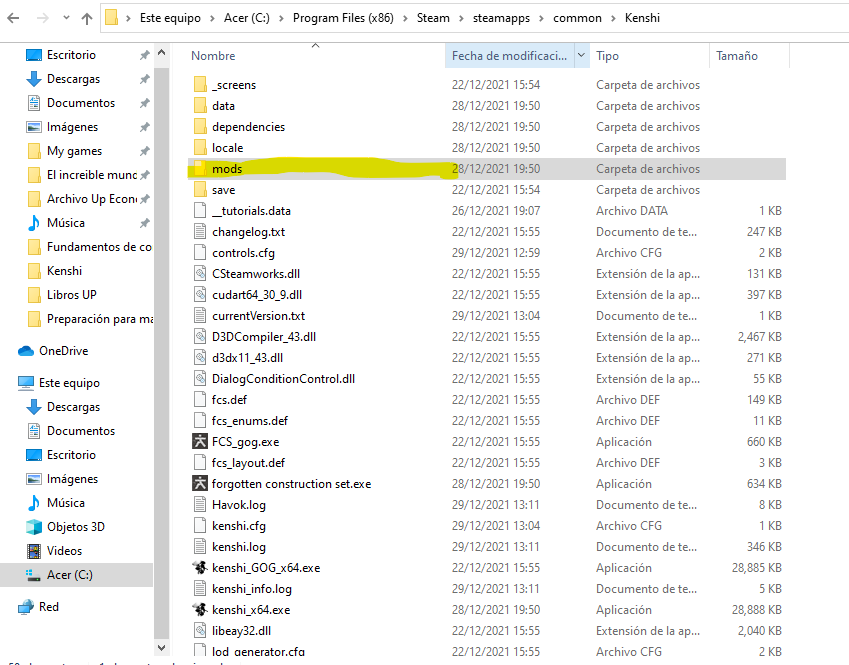Select the steamapps breadcrumb segment
The width and height of the screenshot is (849, 665).
(501, 18)
